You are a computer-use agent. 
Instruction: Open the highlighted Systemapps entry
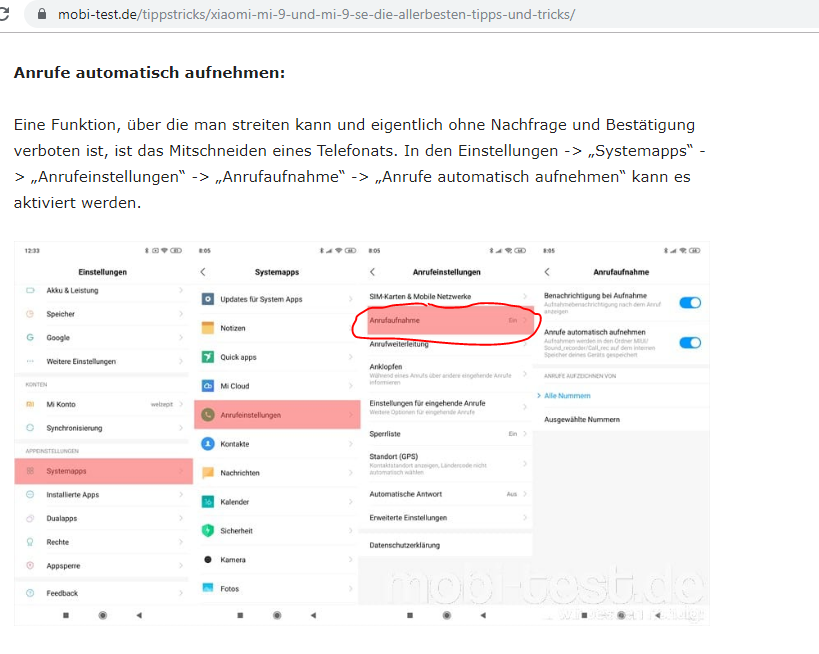(x=103, y=471)
